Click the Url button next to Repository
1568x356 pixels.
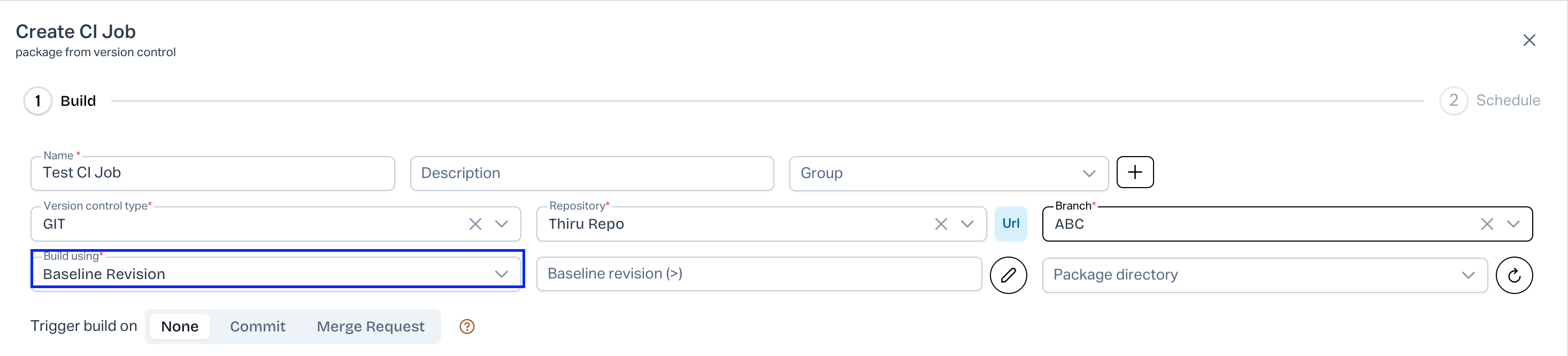click(1010, 224)
